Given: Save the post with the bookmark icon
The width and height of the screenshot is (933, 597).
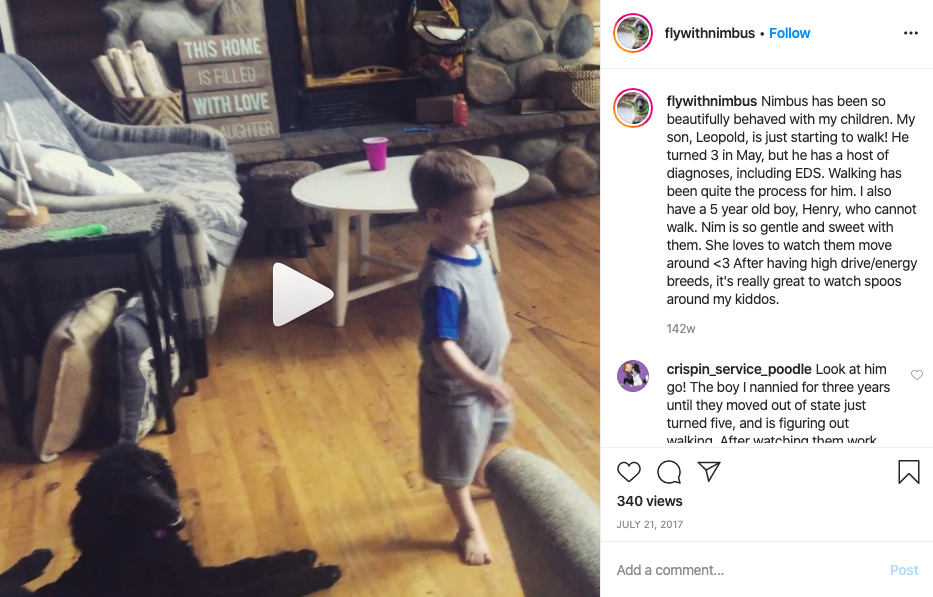Looking at the screenshot, I should [x=909, y=471].
